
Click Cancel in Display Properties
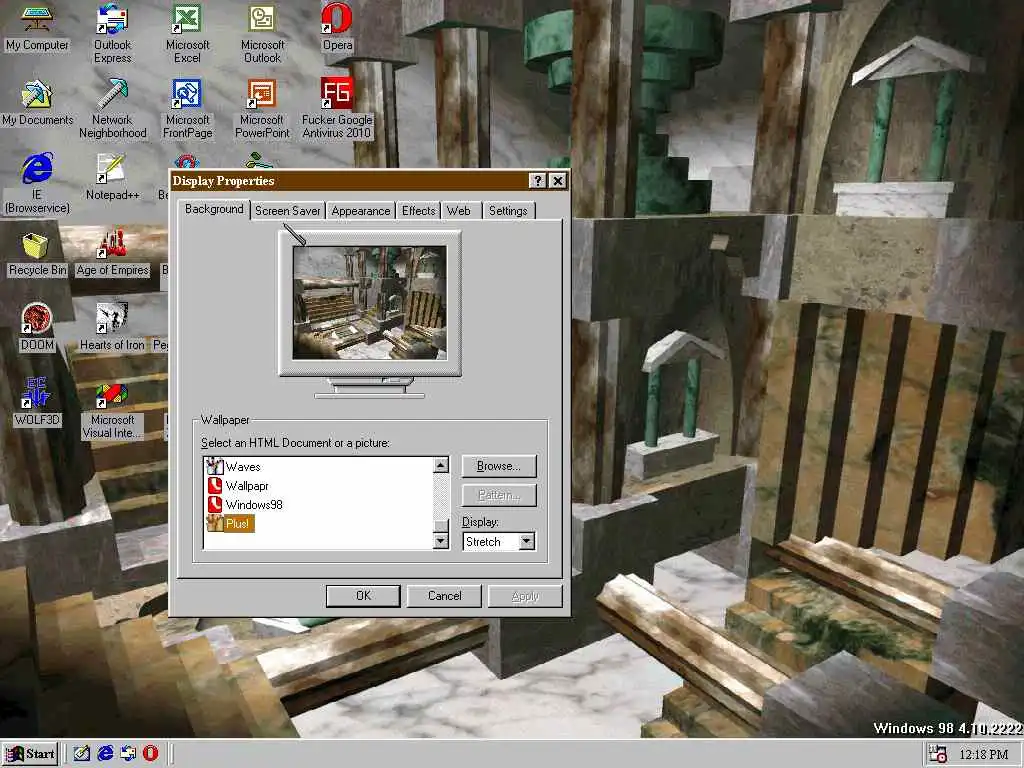(x=444, y=596)
